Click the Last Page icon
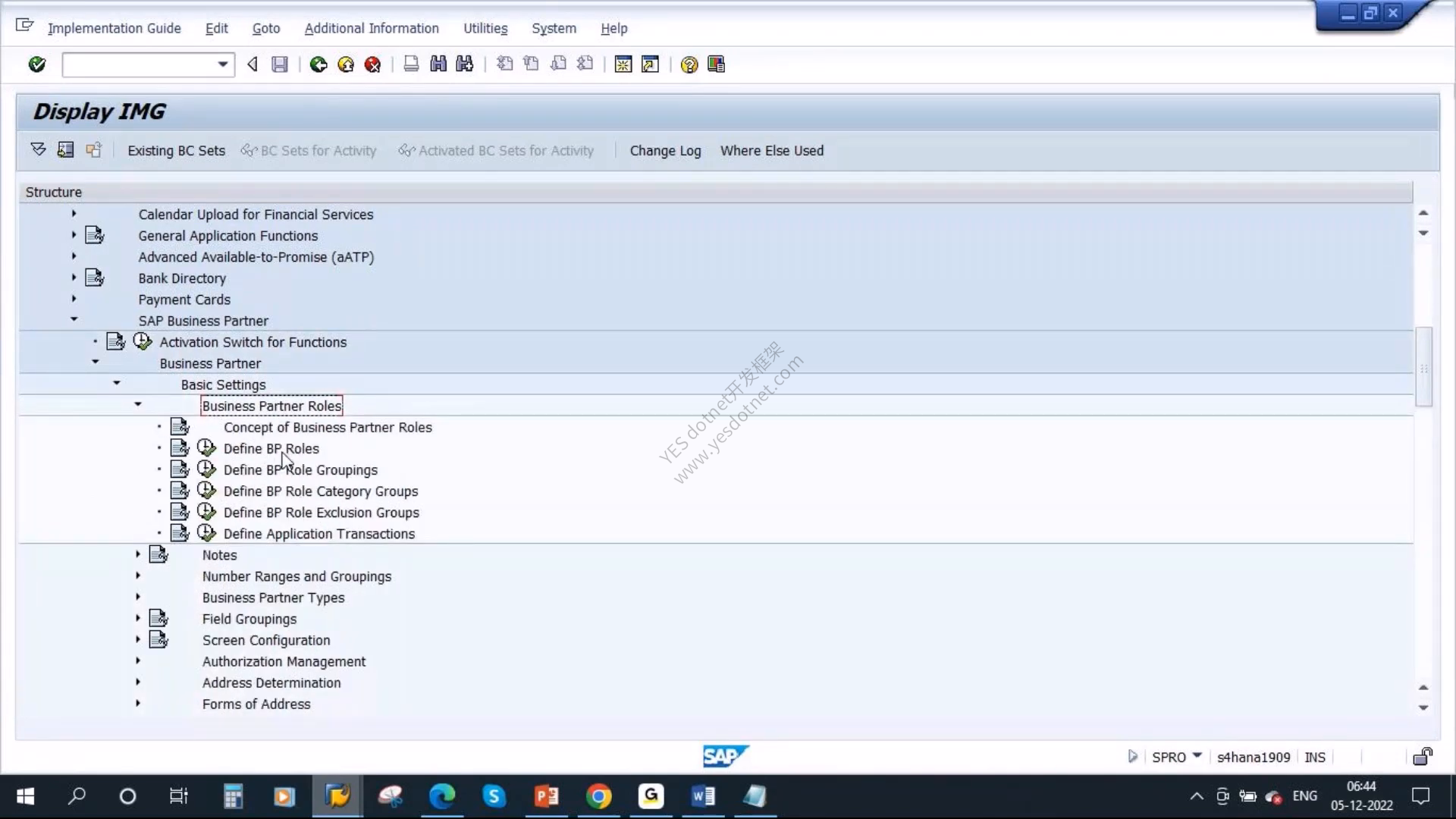The height and width of the screenshot is (819, 1456). [585, 64]
